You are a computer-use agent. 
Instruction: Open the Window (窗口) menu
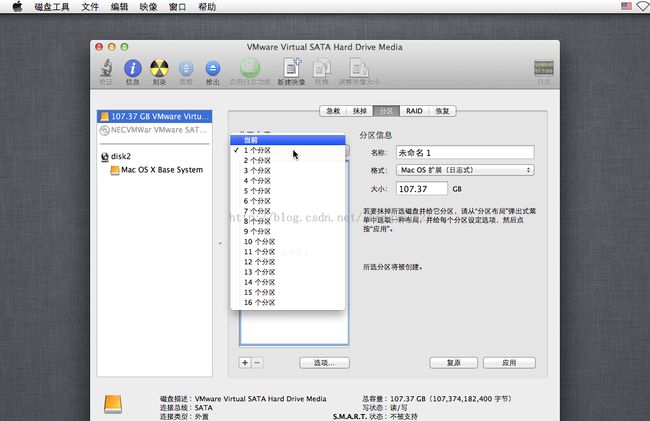pyautogui.click(x=177, y=7)
